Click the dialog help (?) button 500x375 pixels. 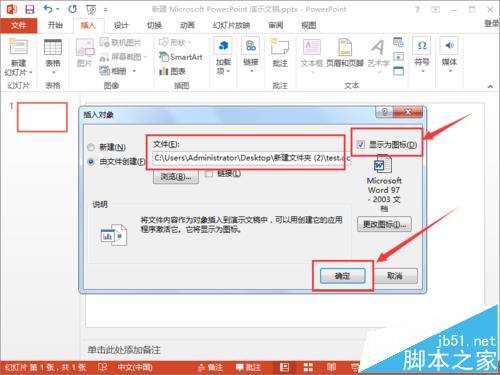pos(384,112)
